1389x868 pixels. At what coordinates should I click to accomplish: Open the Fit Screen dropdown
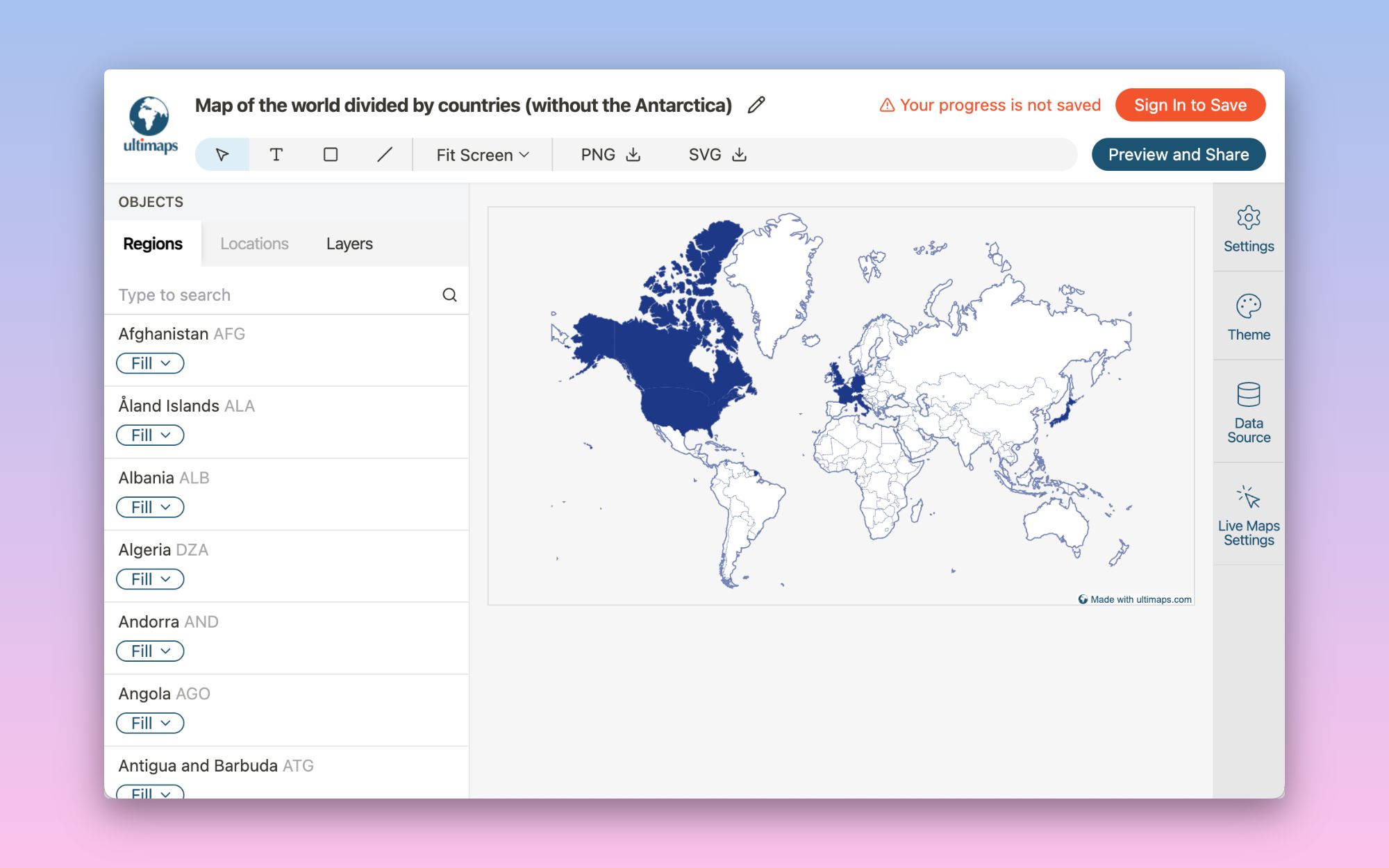tap(483, 154)
